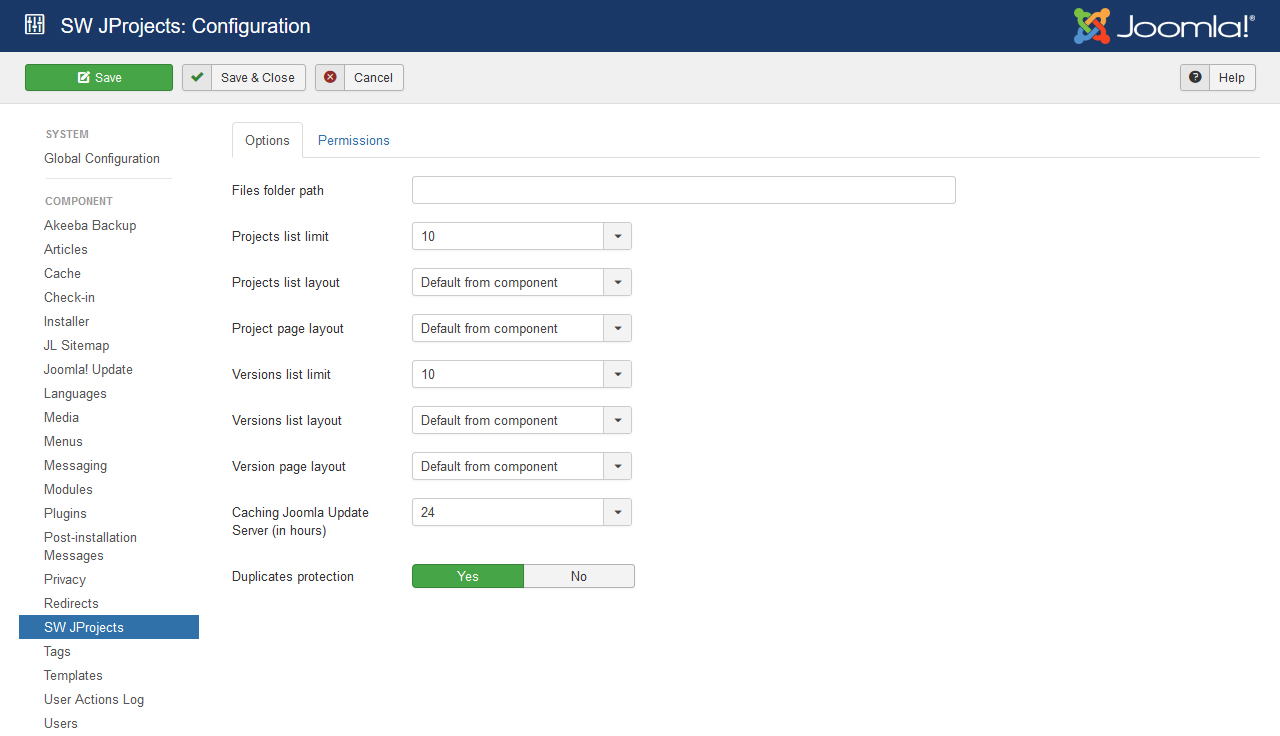Open the Projects list layout dropdown
Viewport: 1280px width, 736px height.
[522, 282]
